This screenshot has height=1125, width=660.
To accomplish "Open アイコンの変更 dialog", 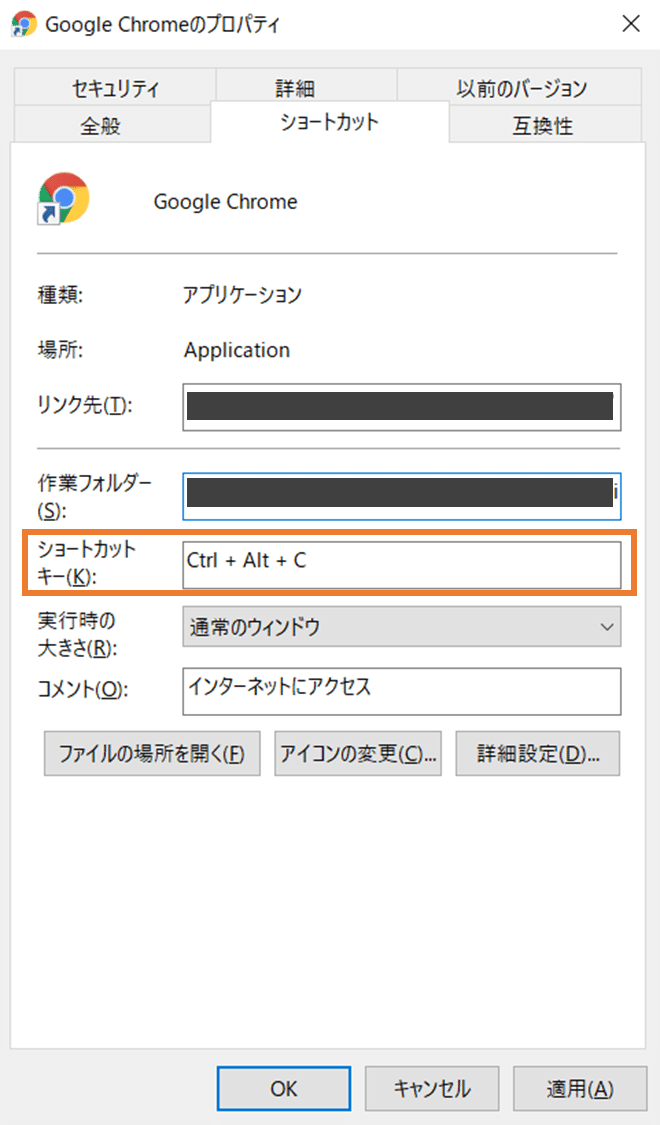I will point(358,753).
